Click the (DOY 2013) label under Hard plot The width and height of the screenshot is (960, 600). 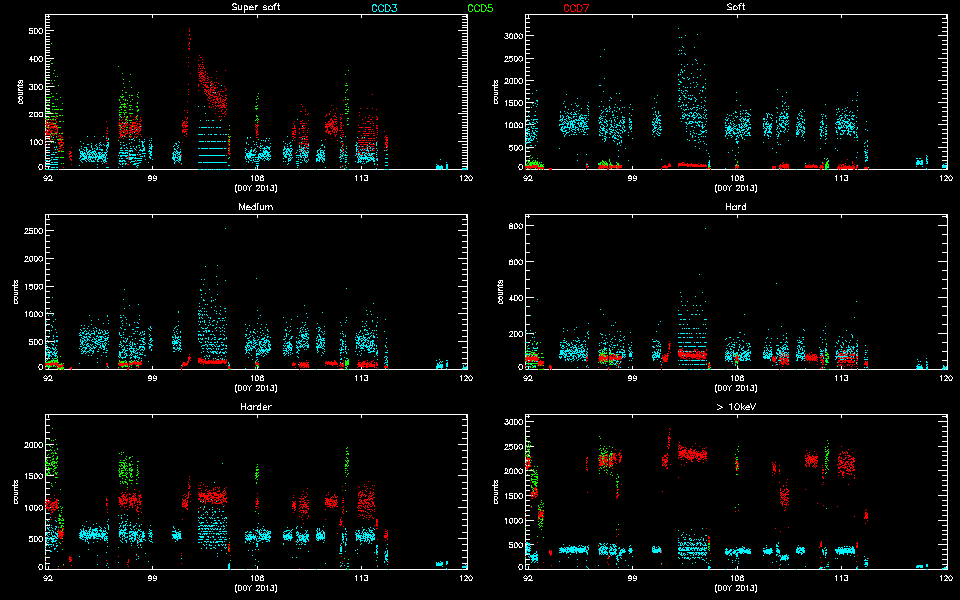[x=735, y=388]
